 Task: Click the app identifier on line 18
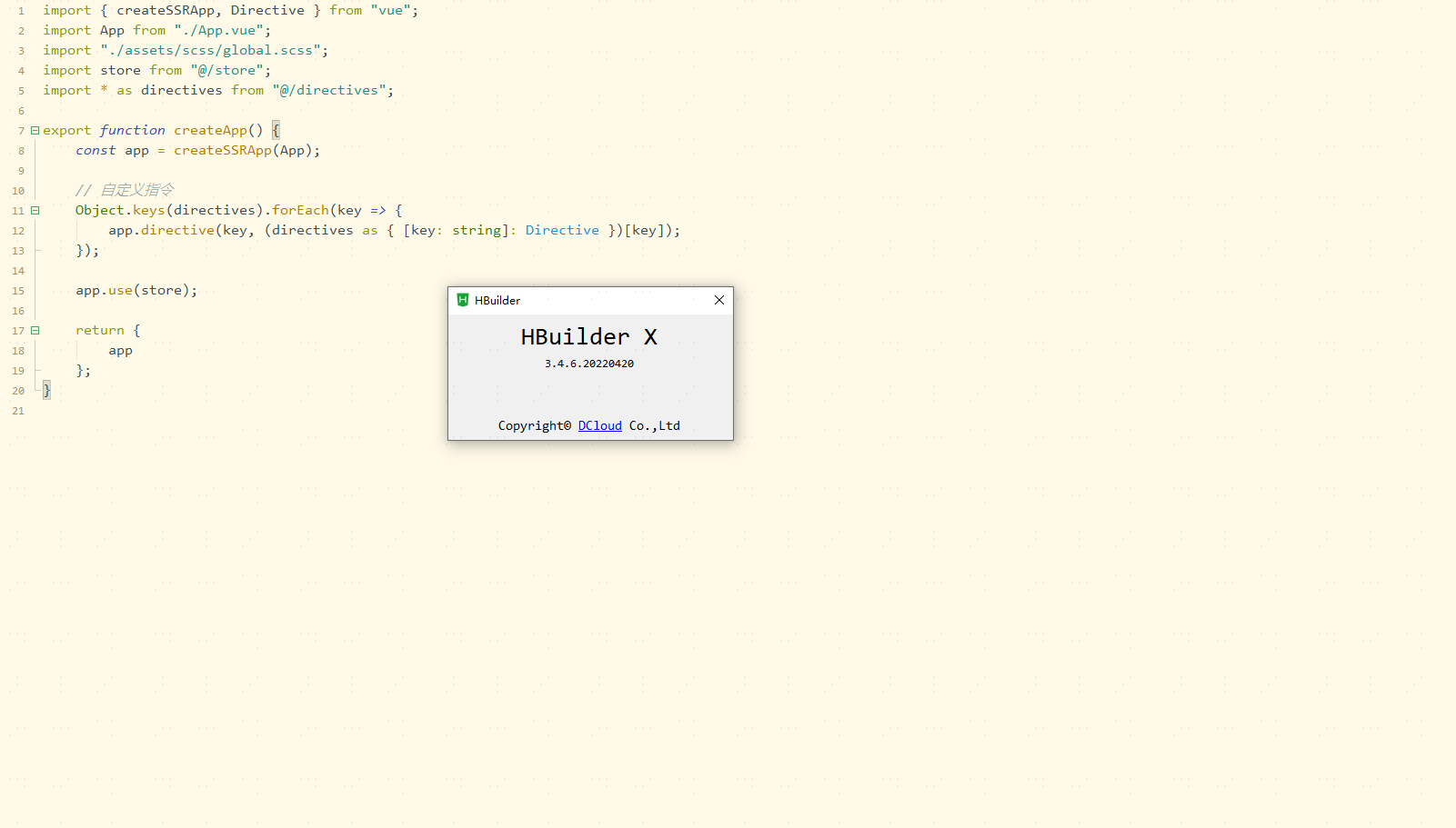click(x=120, y=350)
